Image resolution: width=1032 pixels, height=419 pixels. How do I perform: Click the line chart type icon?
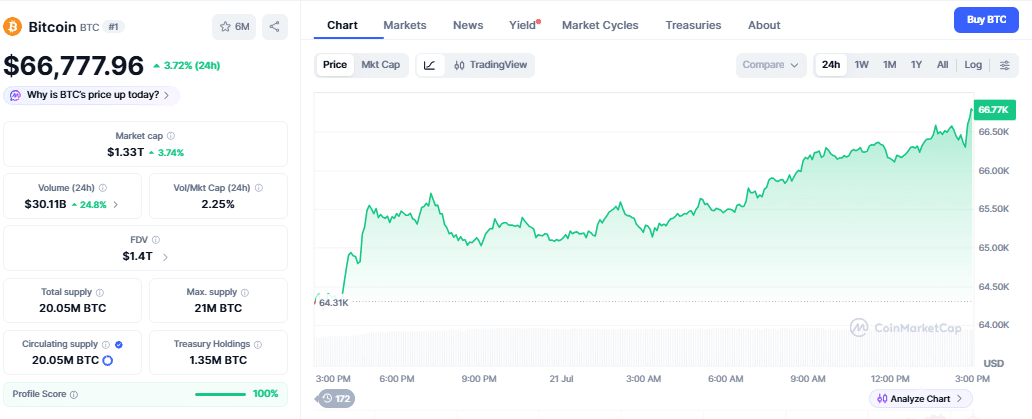430,65
